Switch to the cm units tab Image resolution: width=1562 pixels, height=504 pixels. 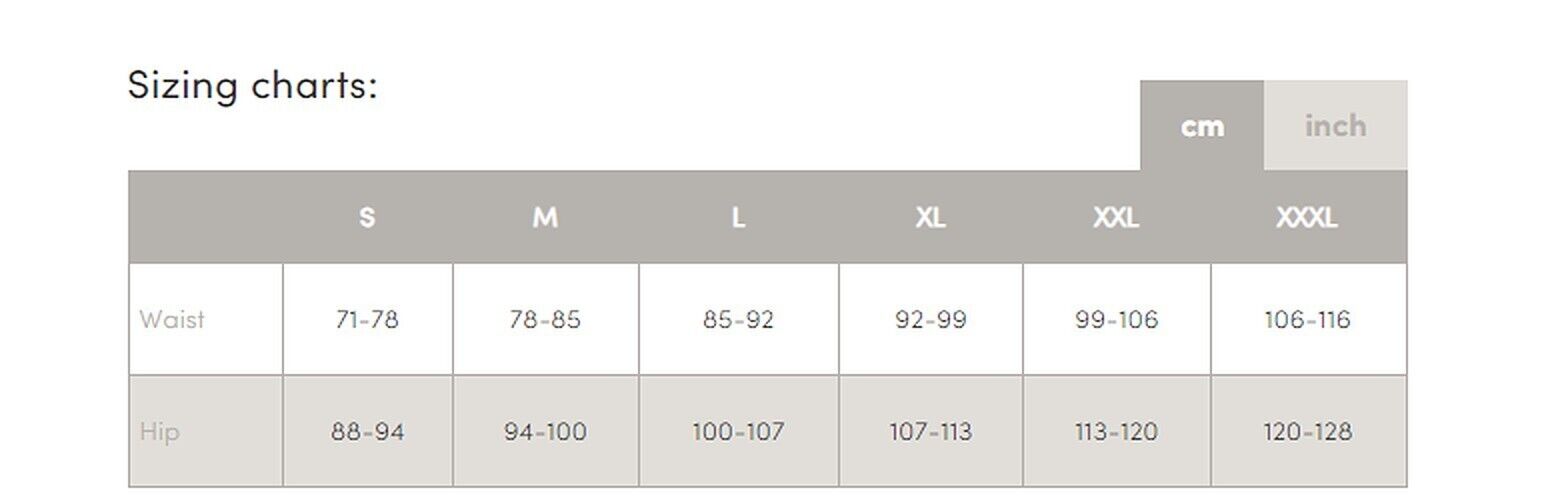[x=1201, y=126]
